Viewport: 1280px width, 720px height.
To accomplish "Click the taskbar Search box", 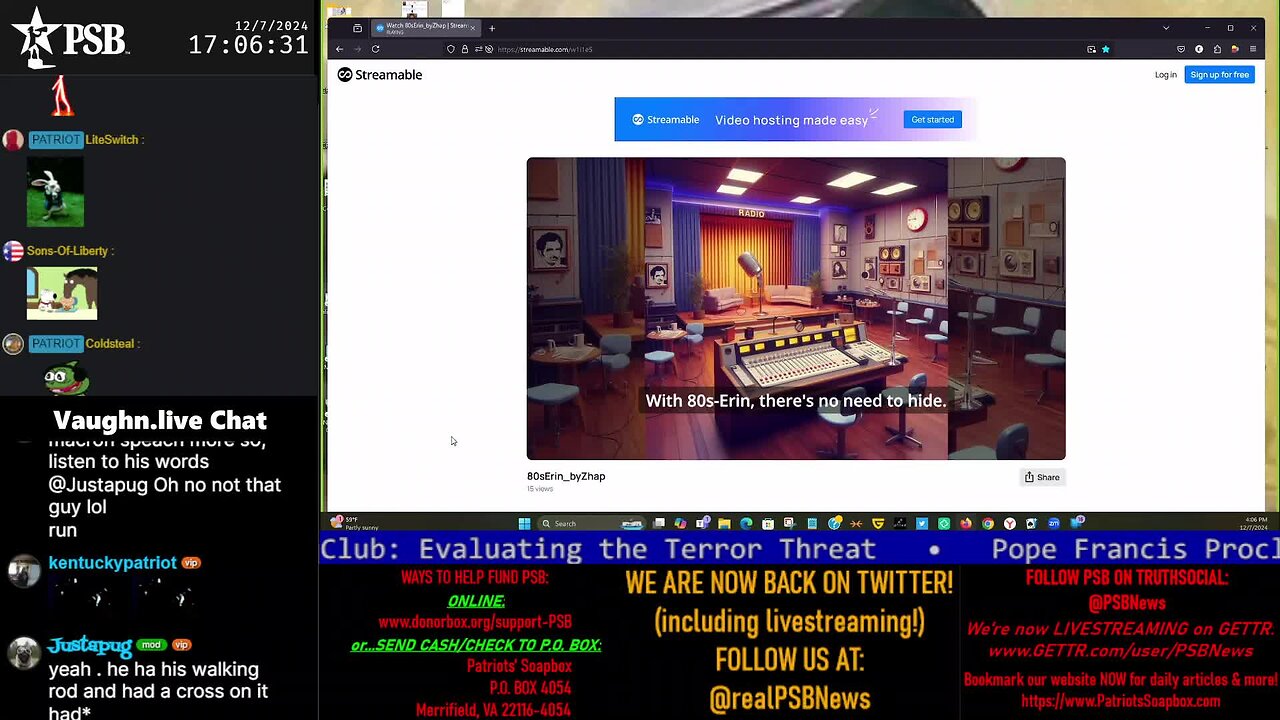I will 592,523.
